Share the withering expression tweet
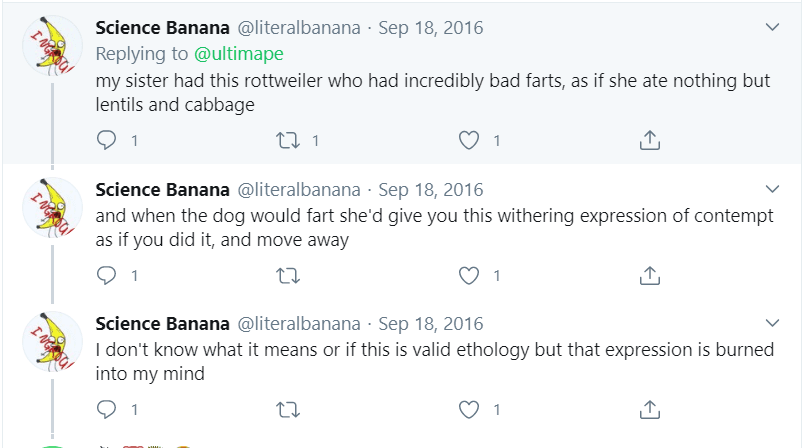Viewport: 805px width, 448px height. [x=650, y=275]
